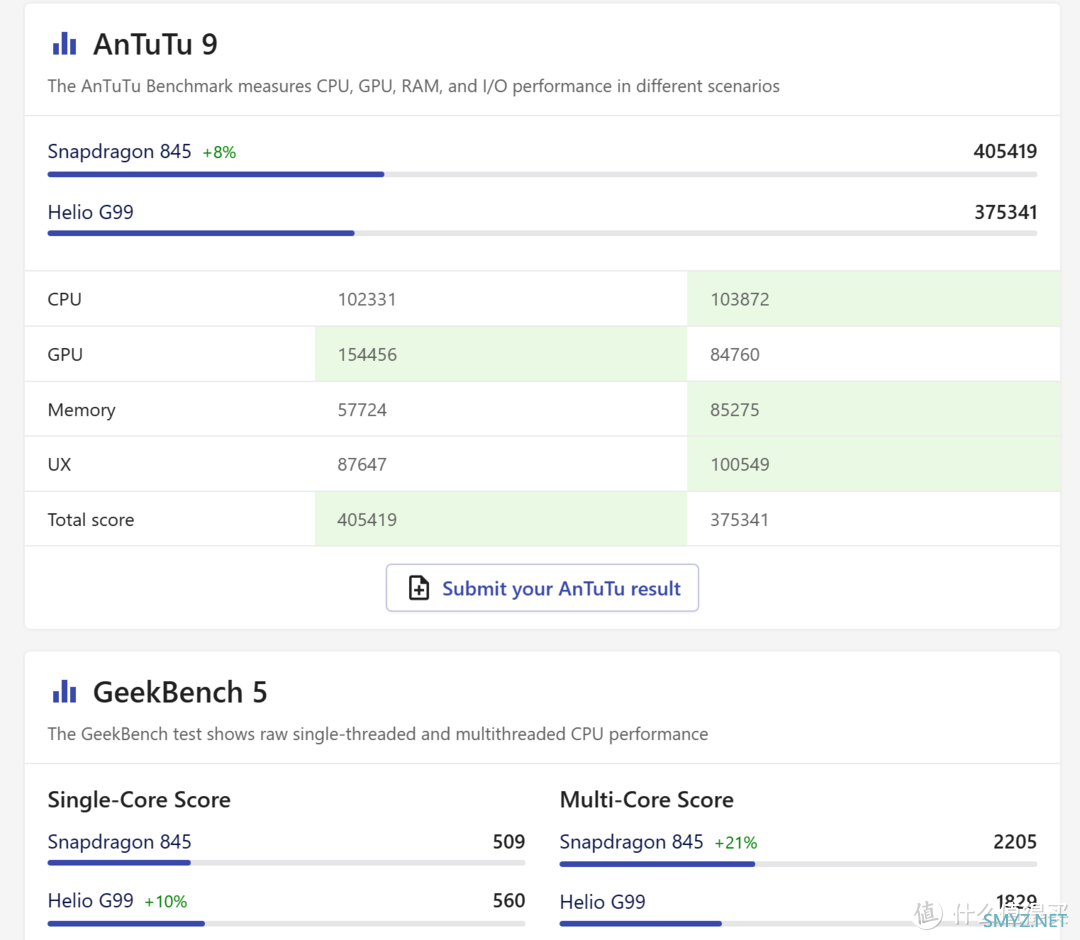Screen dimensions: 1080x940
Task: Click Helio G99 Multi-Core progress bar
Action: tap(798, 923)
